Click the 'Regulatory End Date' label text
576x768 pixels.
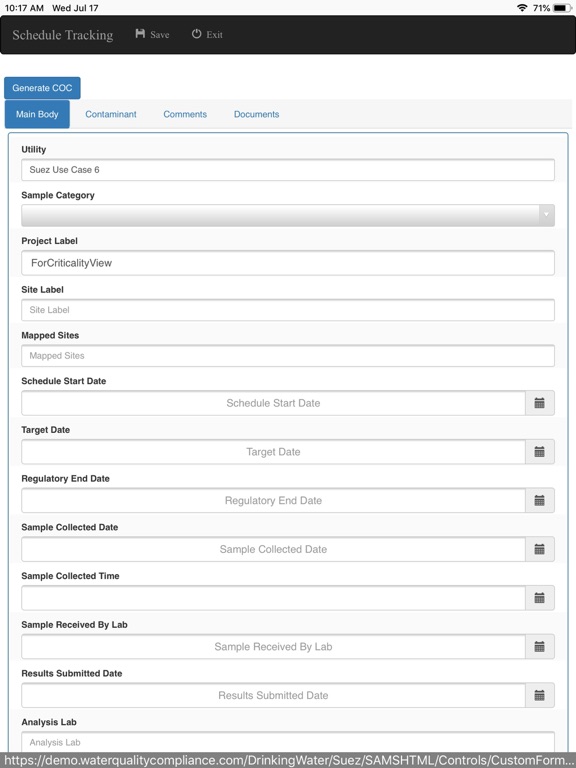click(66, 479)
